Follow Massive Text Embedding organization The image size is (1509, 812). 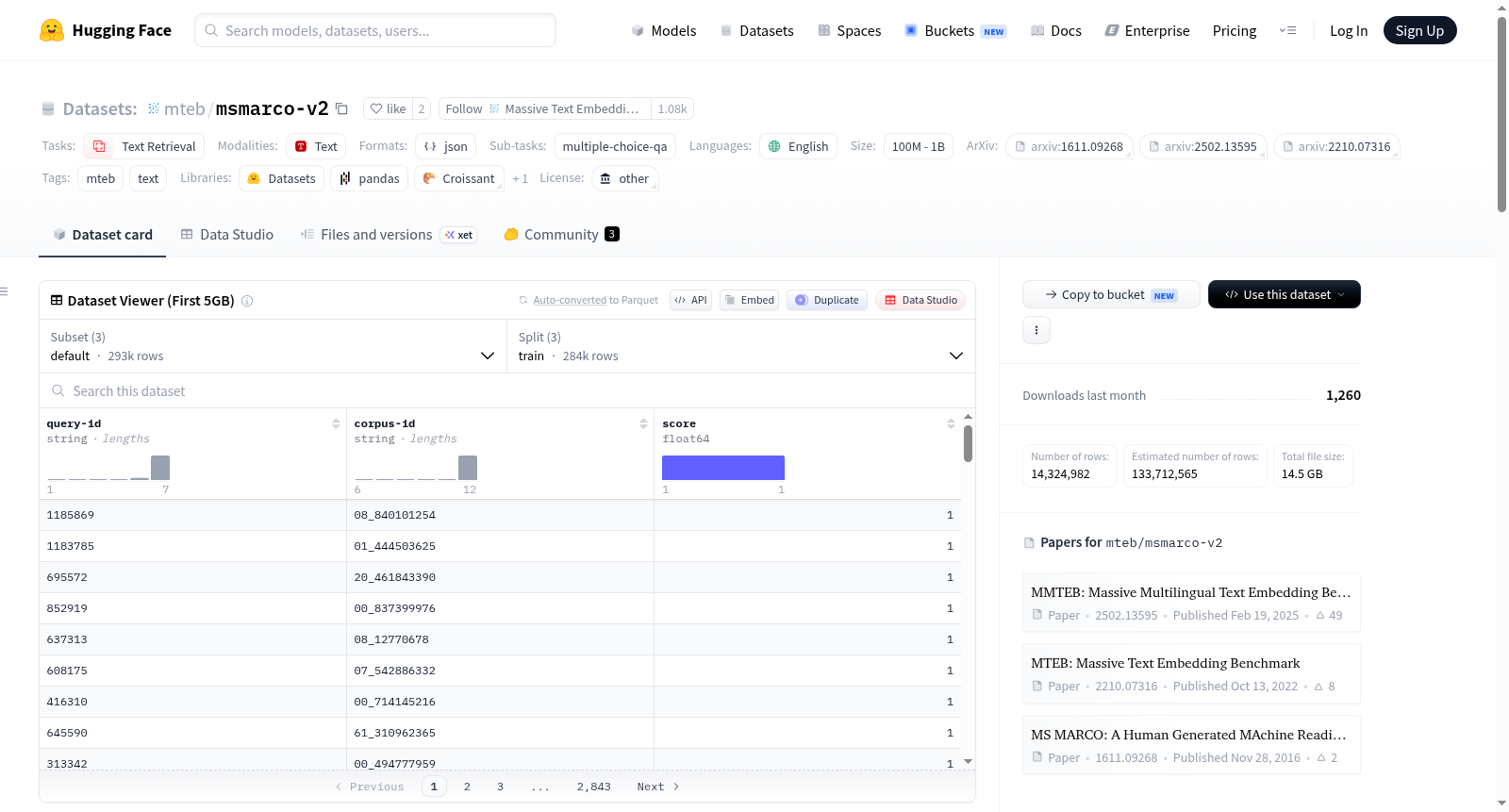[545, 108]
